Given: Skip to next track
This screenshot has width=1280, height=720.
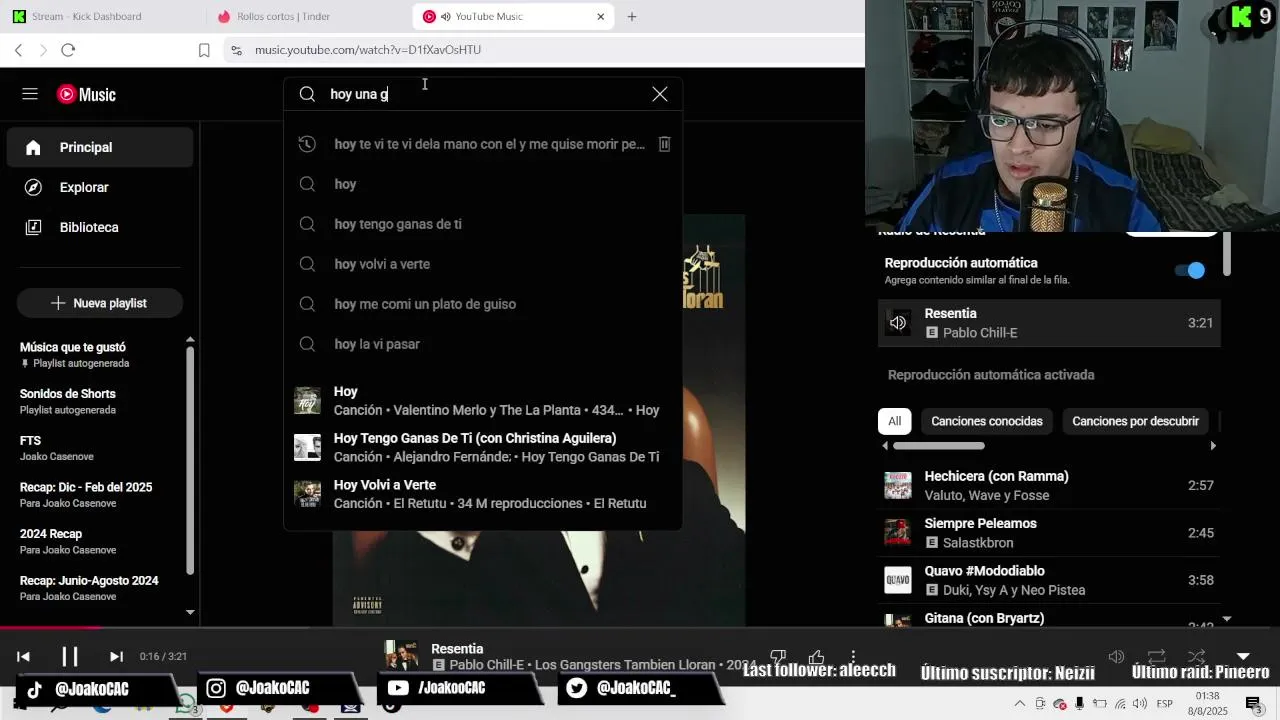Looking at the screenshot, I should 116,656.
